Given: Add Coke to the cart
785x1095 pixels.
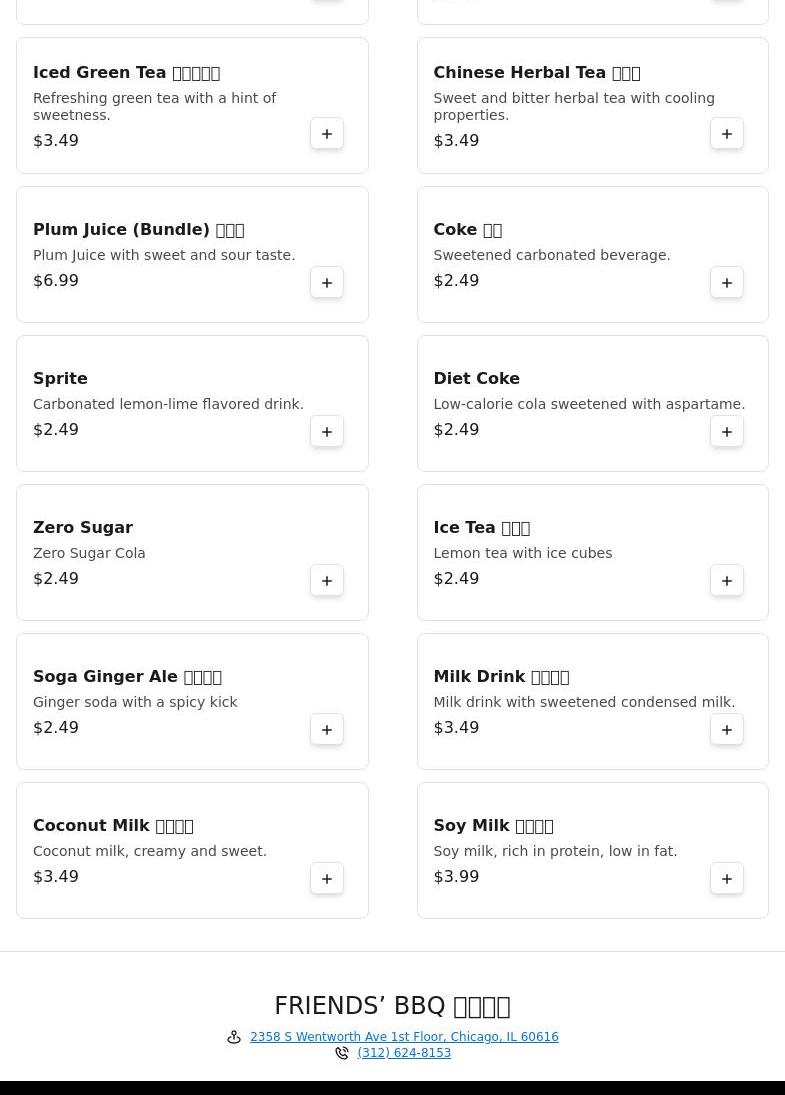Looking at the screenshot, I should [x=727, y=283].
